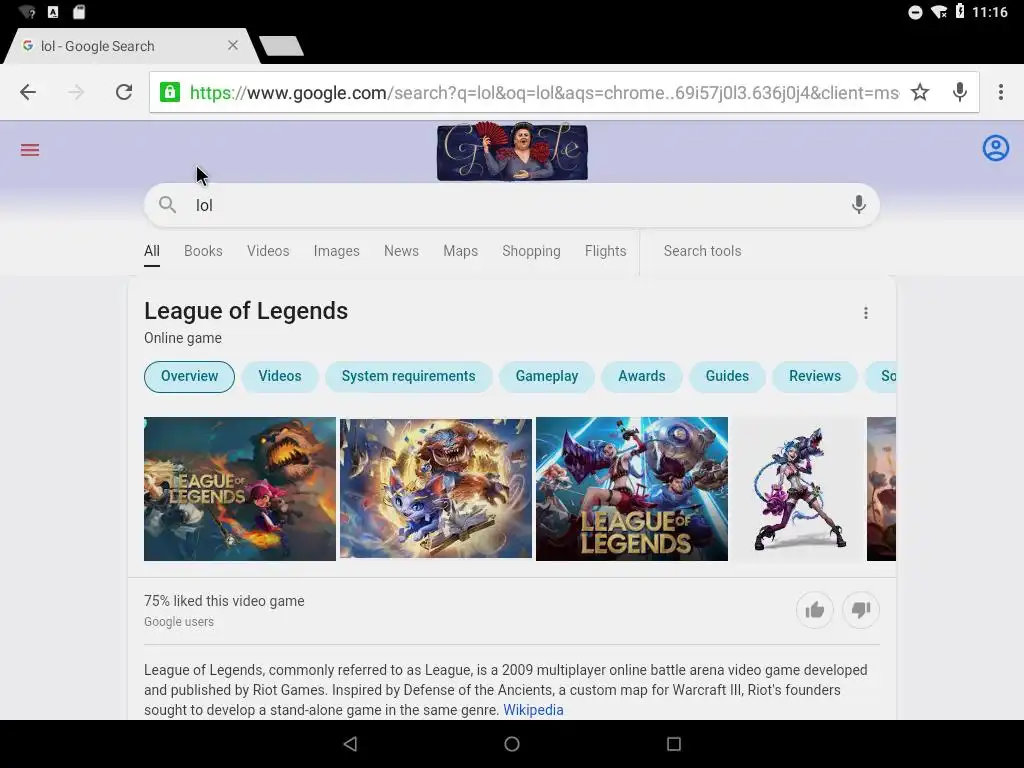Screen dimensions: 1024x768
Task: Select the Gameplay chip
Action: [547, 377]
